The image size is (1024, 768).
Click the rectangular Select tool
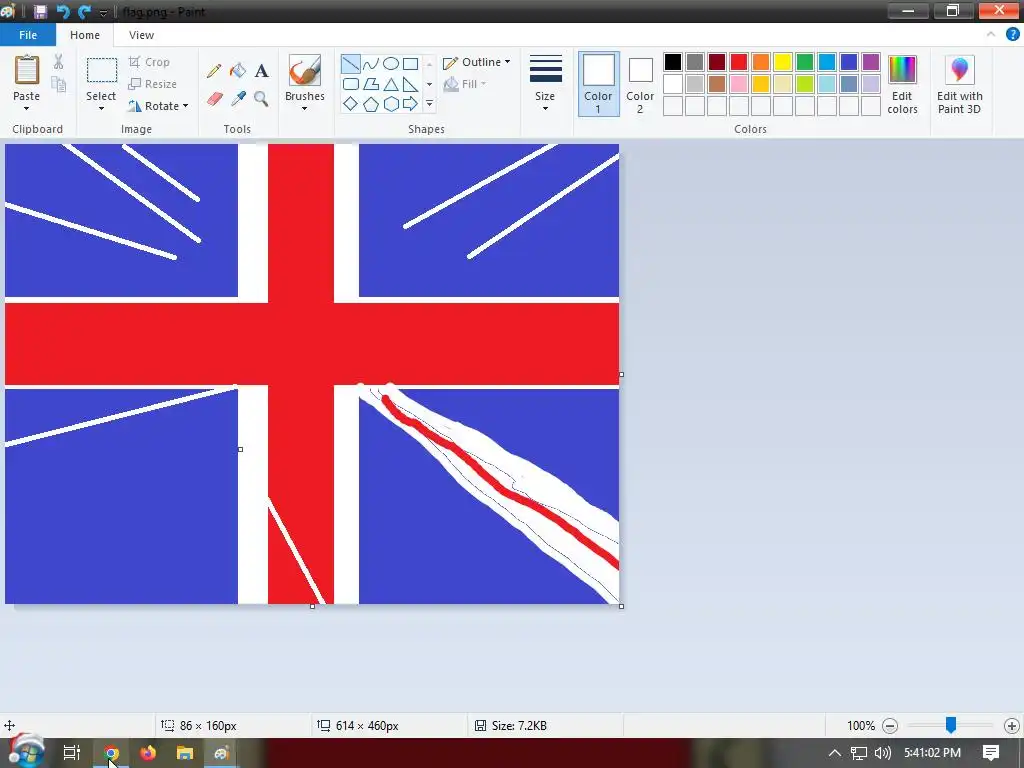tap(102, 70)
